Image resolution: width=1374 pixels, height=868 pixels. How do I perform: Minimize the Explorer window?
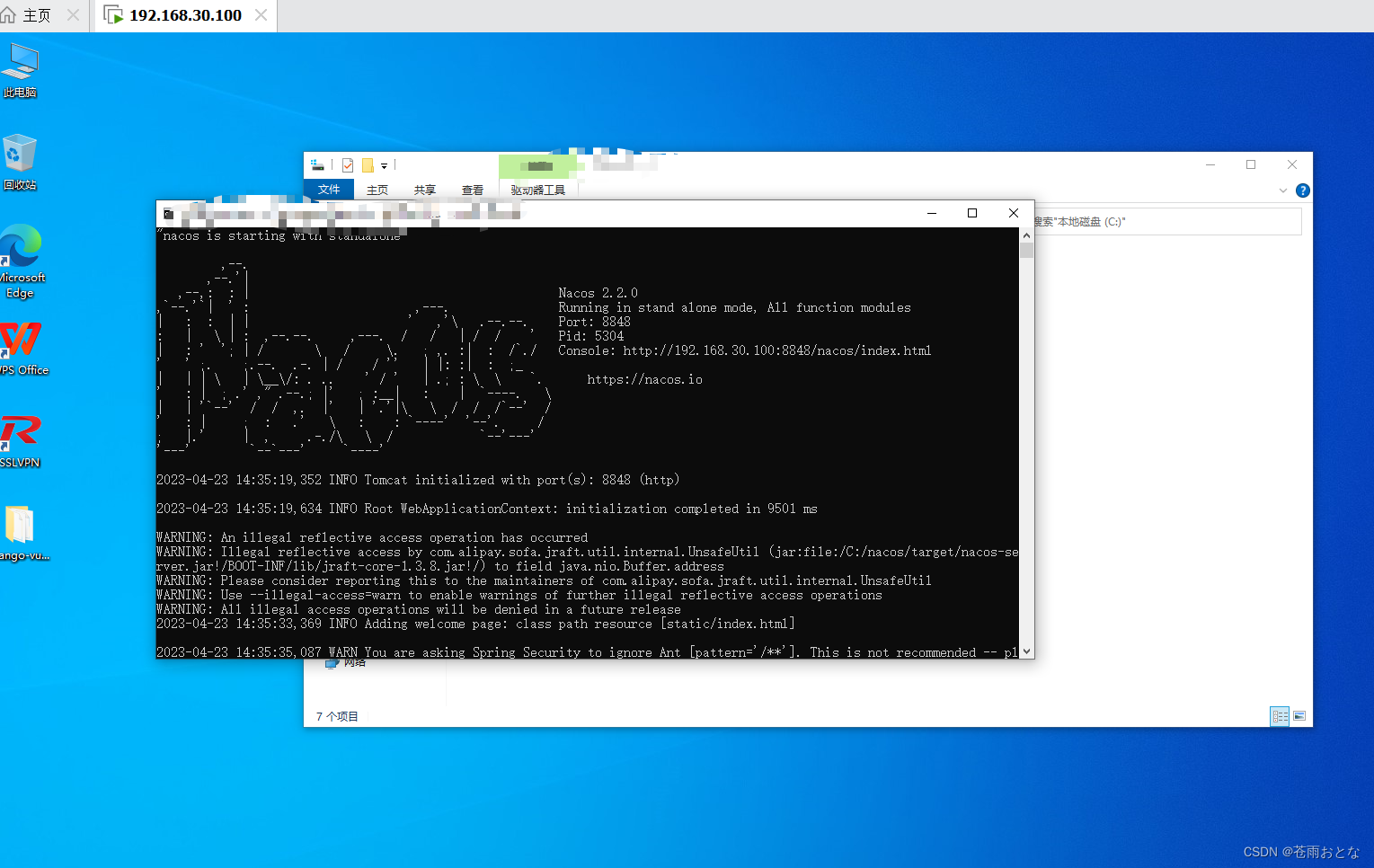1210,164
